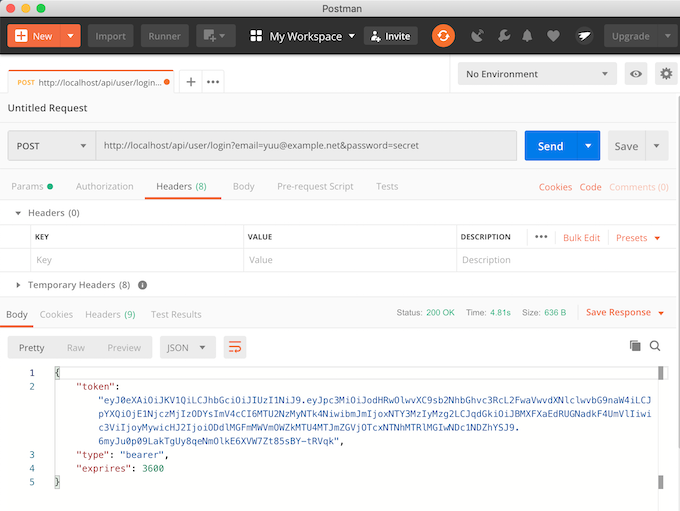Click the Upgrade button
The height and width of the screenshot is (511, 680).
pos(631,36)
